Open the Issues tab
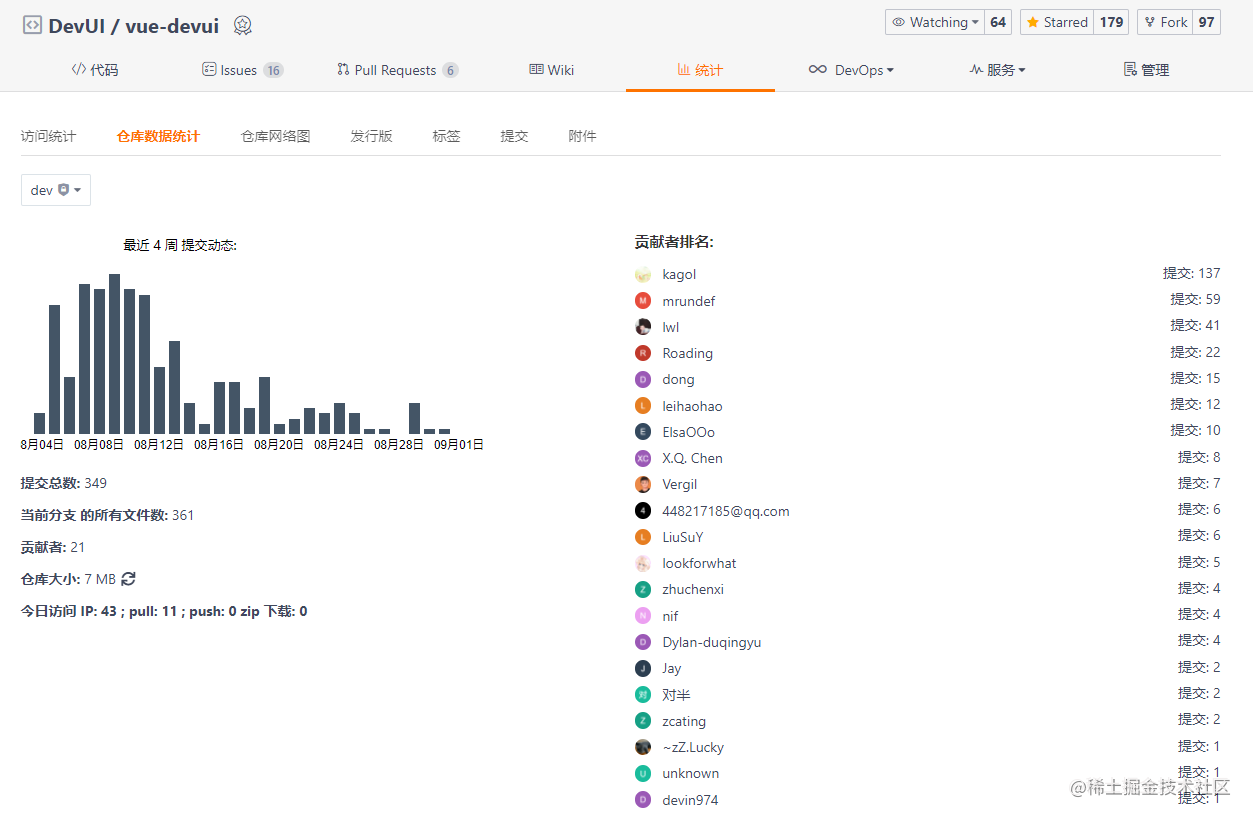This screenshot has width=1253, height=820. [x=243, y=70]
